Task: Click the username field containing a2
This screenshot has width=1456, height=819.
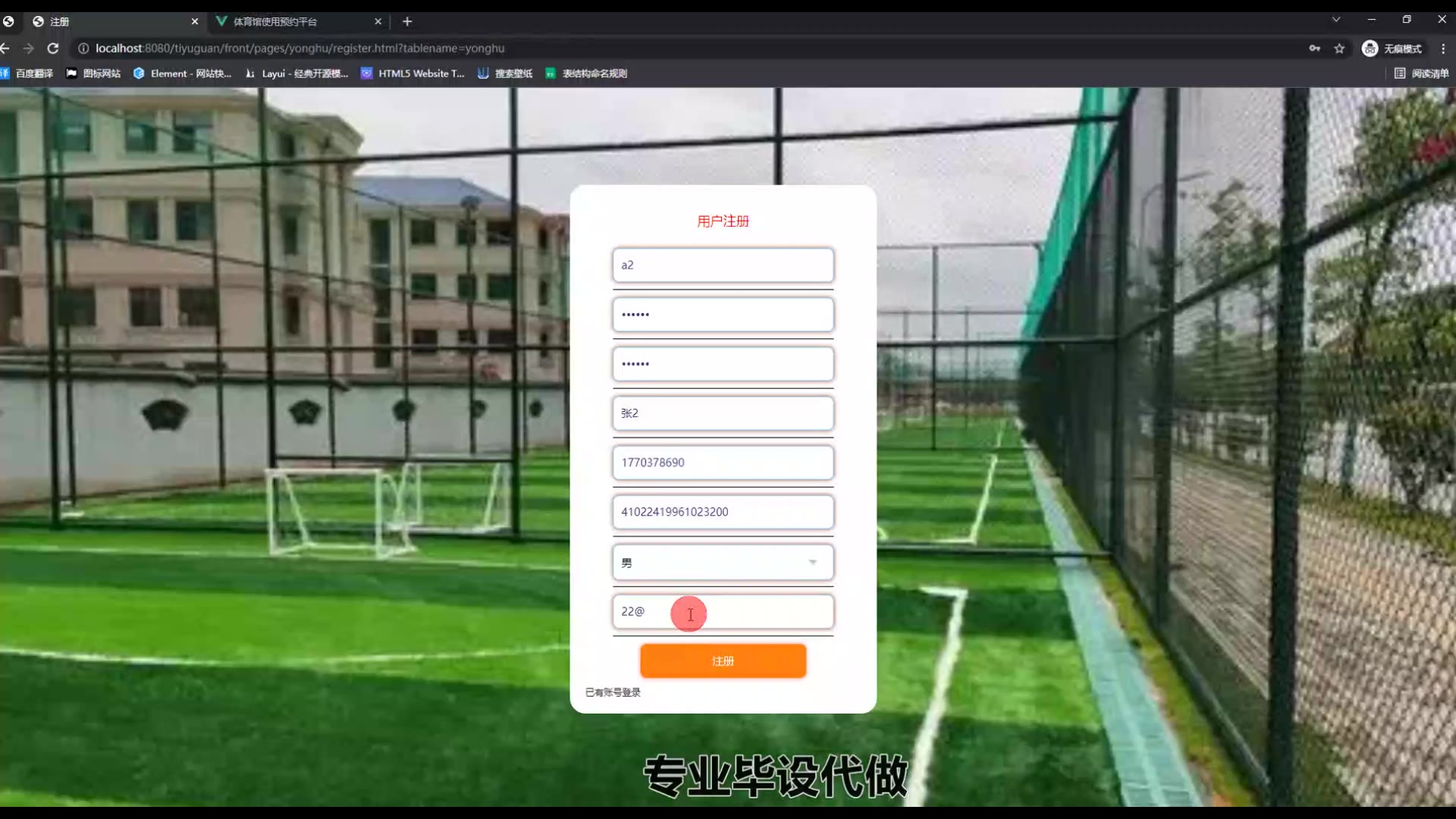Action: click(723, 265)
